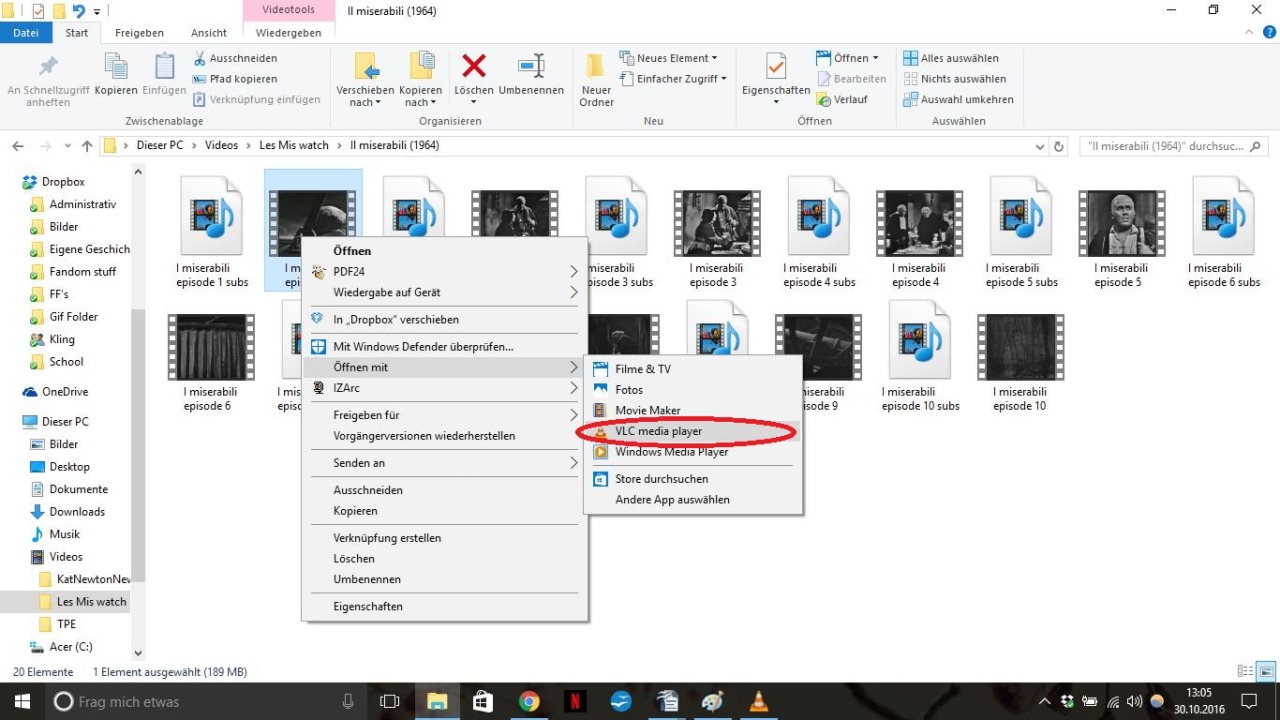Choose Movie Maker in submenu
Screen dimensions: 1280x720
coord(692,410)
